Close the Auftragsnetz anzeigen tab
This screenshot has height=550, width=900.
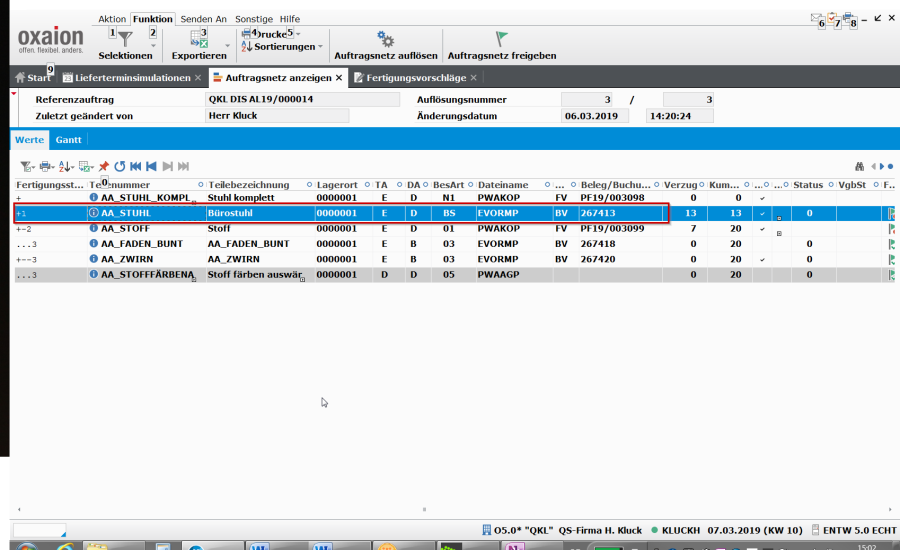tap(339, 78)
